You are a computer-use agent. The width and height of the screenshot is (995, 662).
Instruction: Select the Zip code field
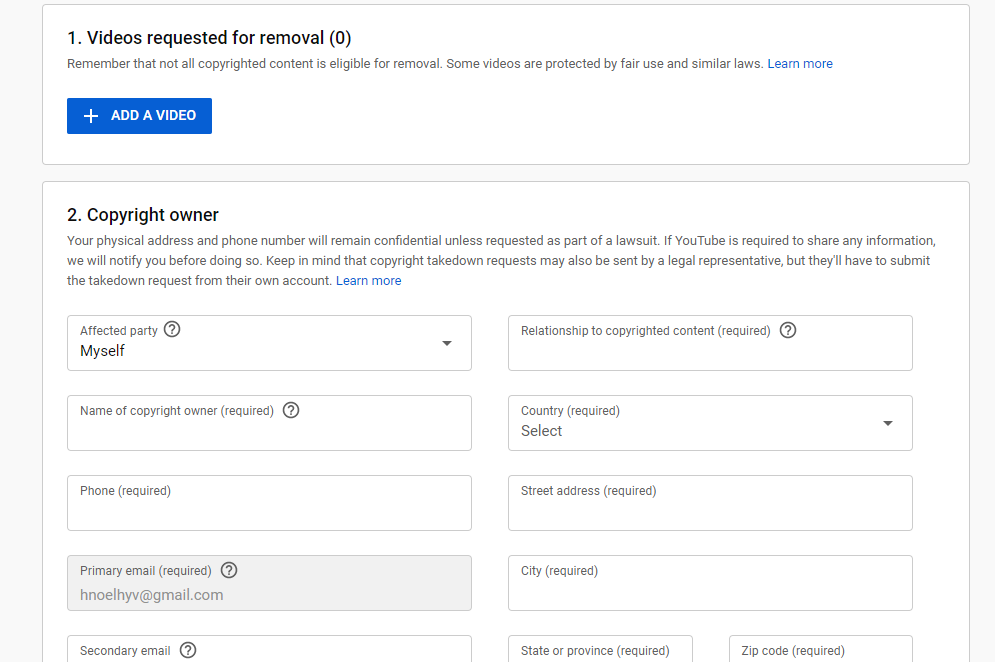pos(820,652)
